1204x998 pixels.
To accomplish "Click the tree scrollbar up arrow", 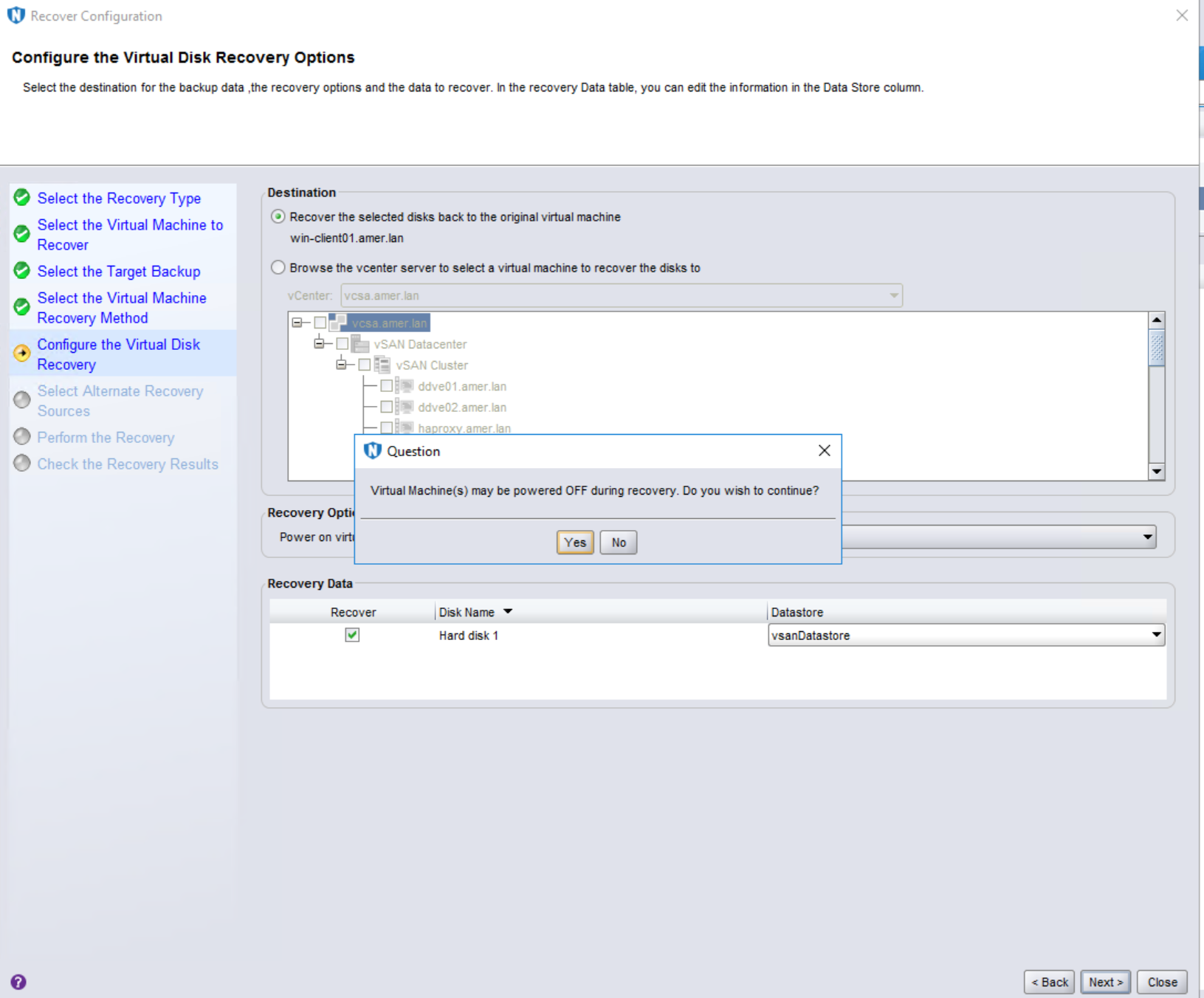I will (1157, 320).
